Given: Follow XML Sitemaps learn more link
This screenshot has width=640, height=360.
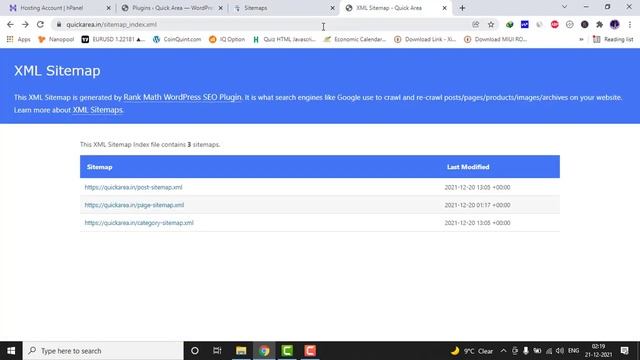Looking at the screenshot, I should [x=98, y=110].
